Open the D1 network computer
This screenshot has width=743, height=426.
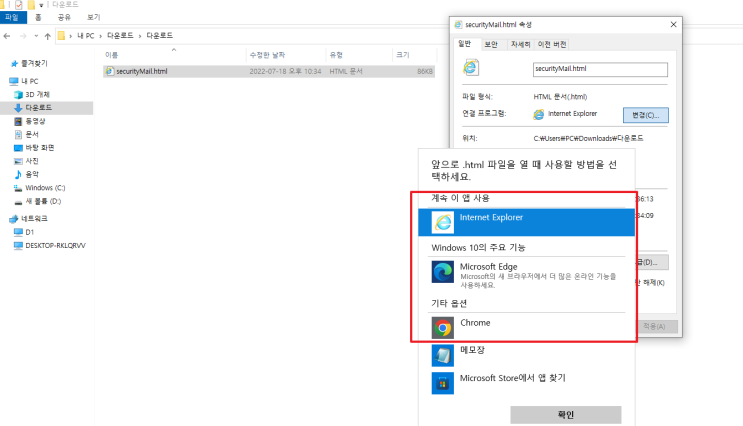24,232
